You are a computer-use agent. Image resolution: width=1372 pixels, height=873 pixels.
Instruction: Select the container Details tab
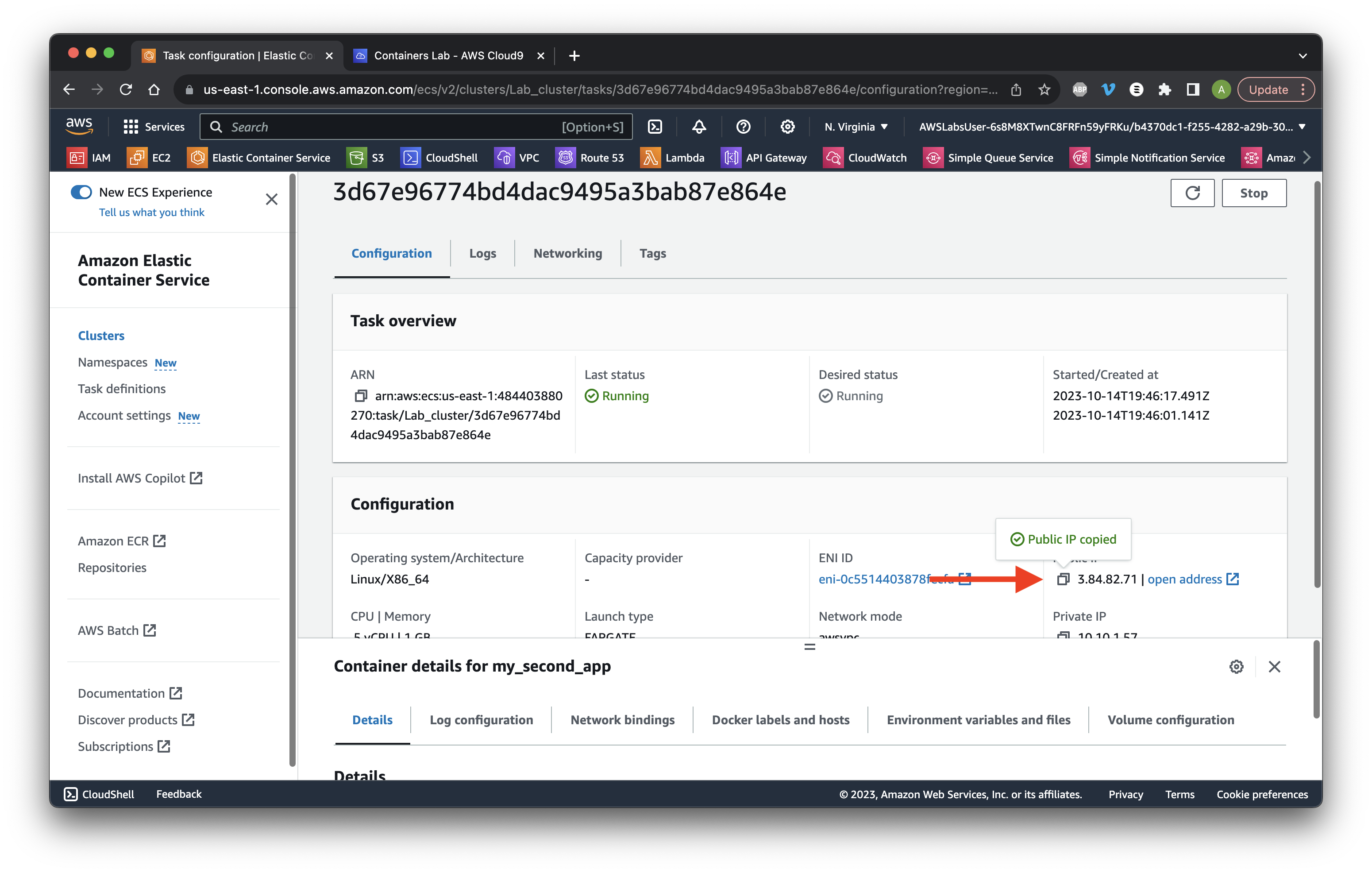(372, 720)
